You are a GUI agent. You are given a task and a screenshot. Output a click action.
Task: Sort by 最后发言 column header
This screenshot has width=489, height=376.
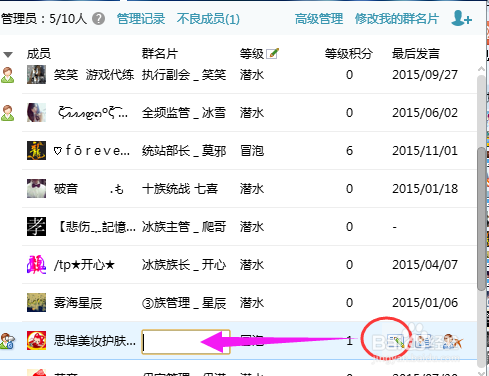pyautogui.click(x=416, y=54)
